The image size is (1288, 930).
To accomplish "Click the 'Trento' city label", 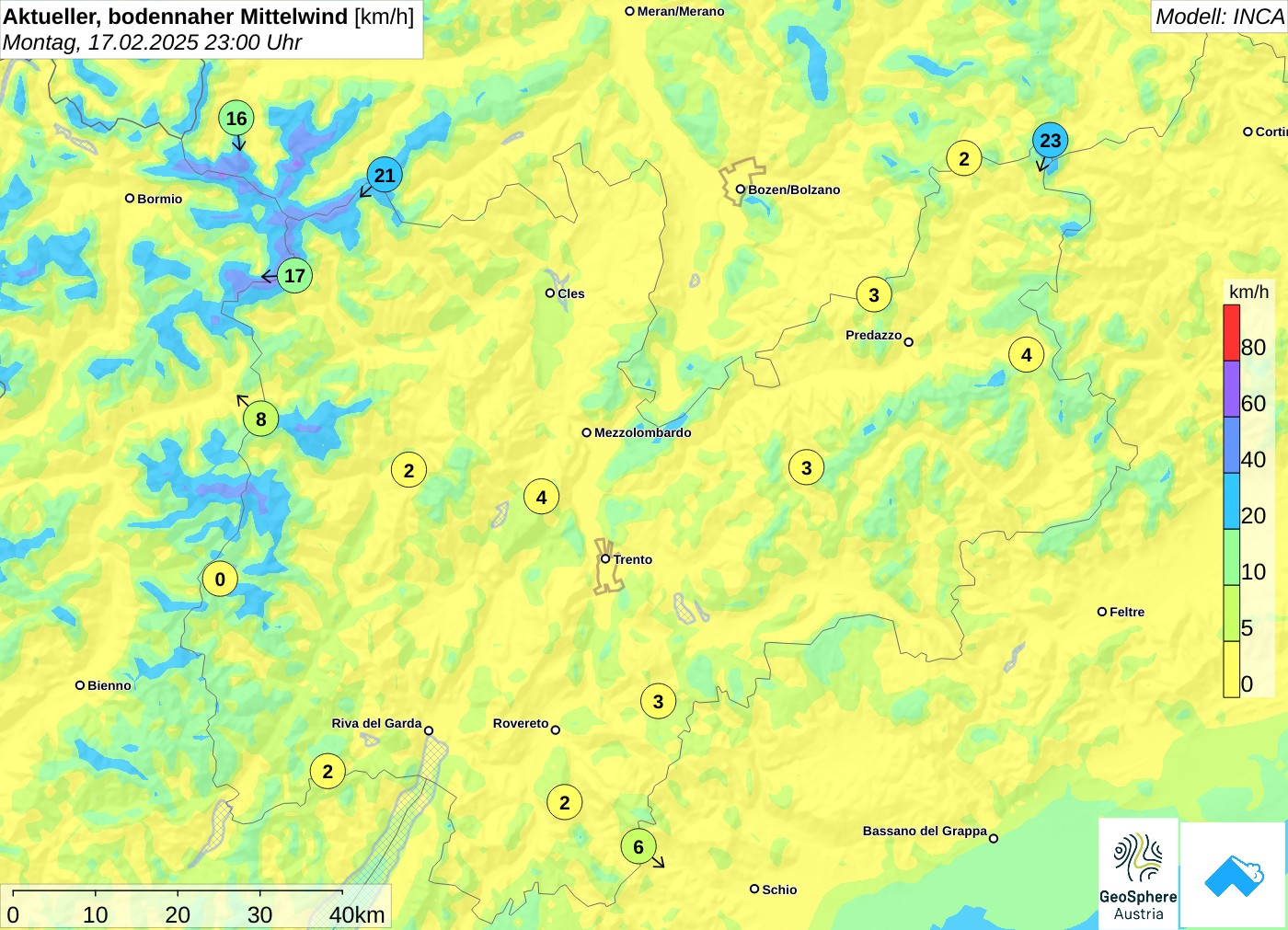I will click(x=633, y=559).
